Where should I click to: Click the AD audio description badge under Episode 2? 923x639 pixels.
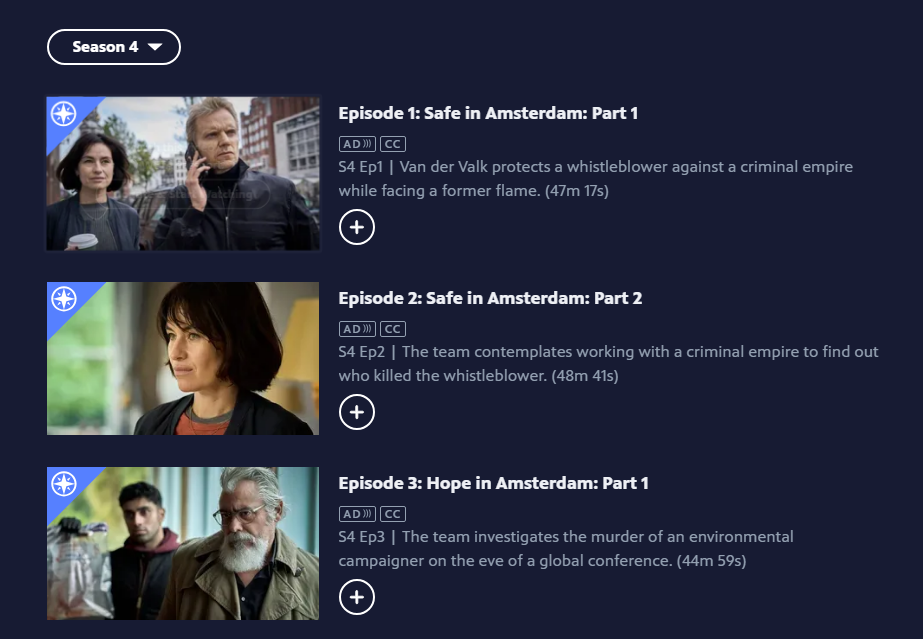[x=357, y=329]
